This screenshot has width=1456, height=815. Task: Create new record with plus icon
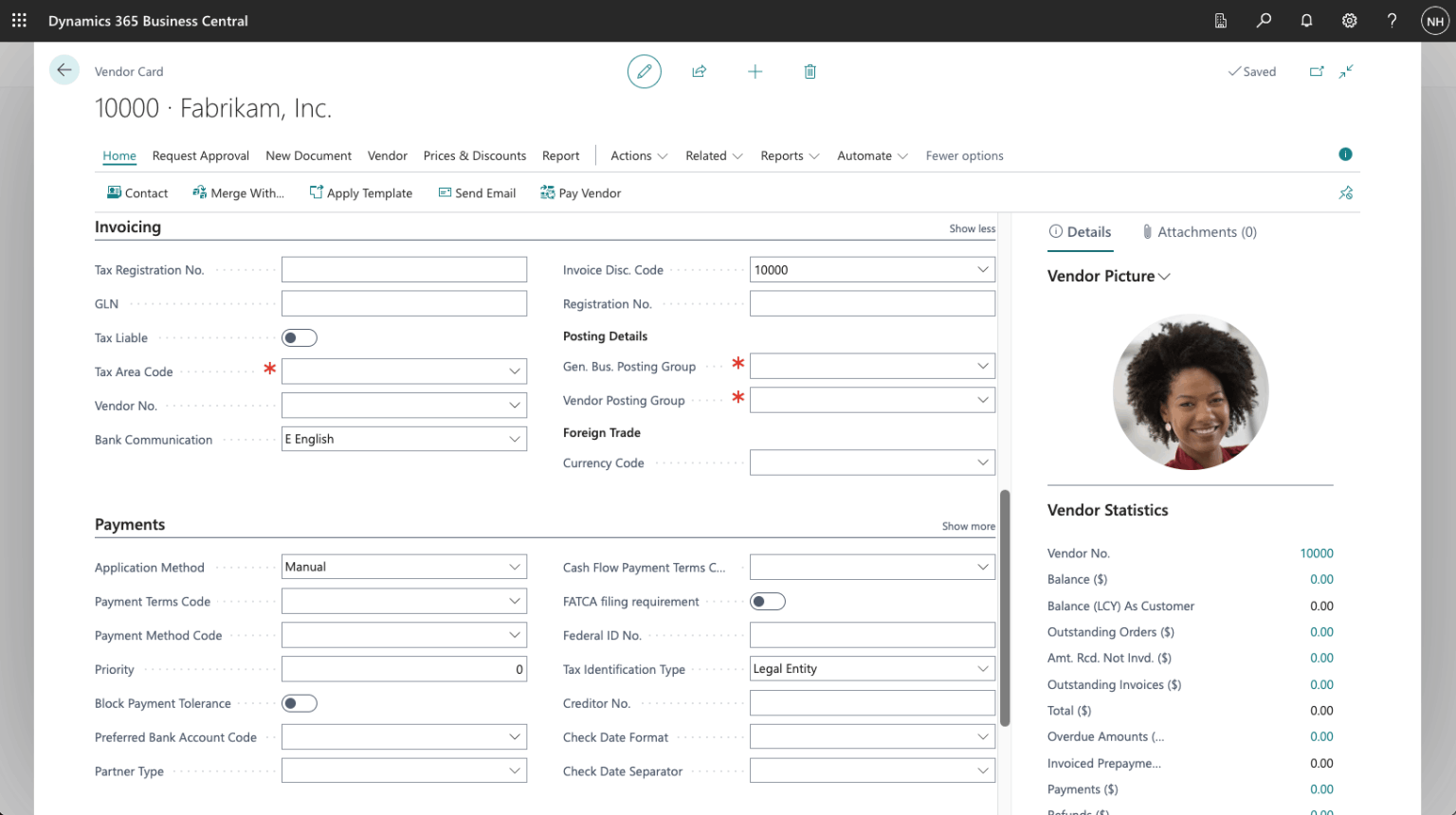[755, 71]
